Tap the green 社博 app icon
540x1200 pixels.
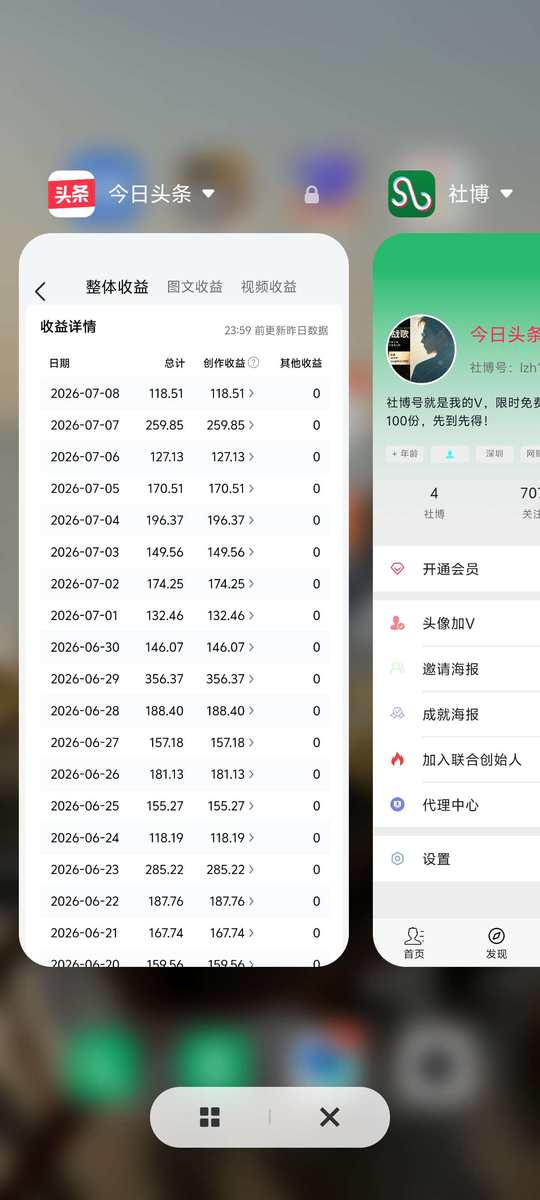411,194
